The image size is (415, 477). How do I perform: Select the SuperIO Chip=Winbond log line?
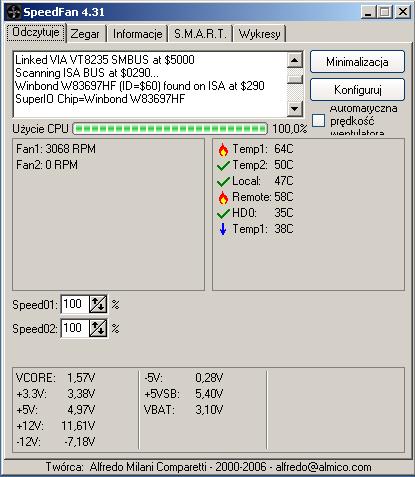click(x=100, y=99)
